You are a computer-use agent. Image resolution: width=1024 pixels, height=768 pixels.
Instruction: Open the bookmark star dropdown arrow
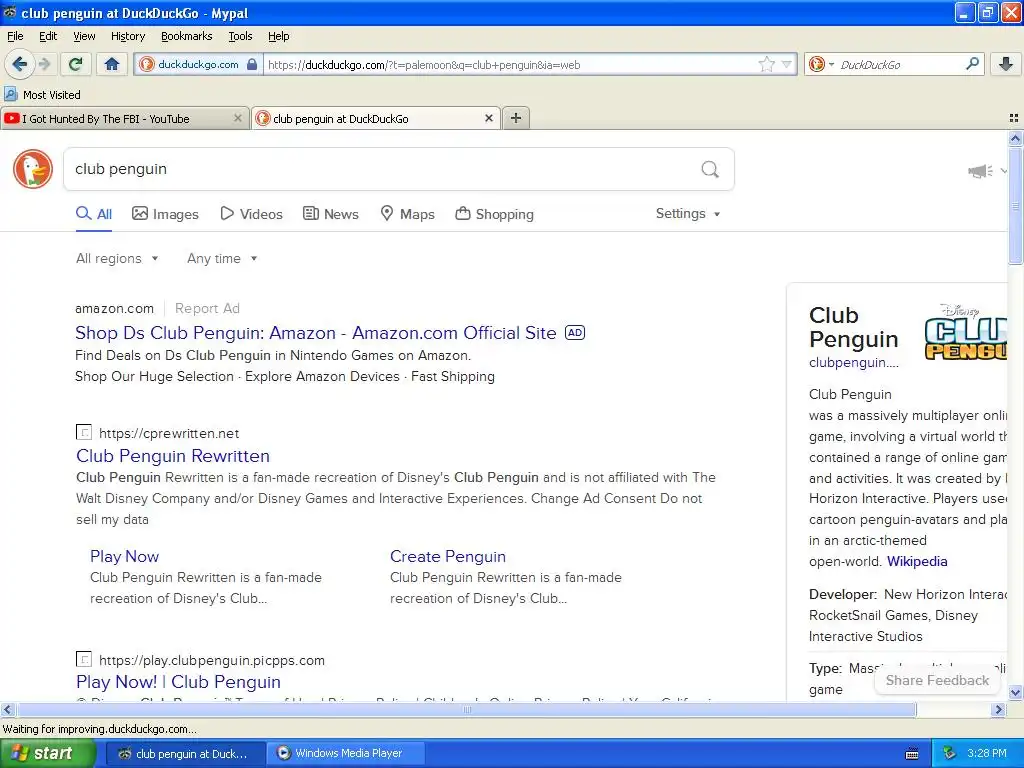(786, 64)
